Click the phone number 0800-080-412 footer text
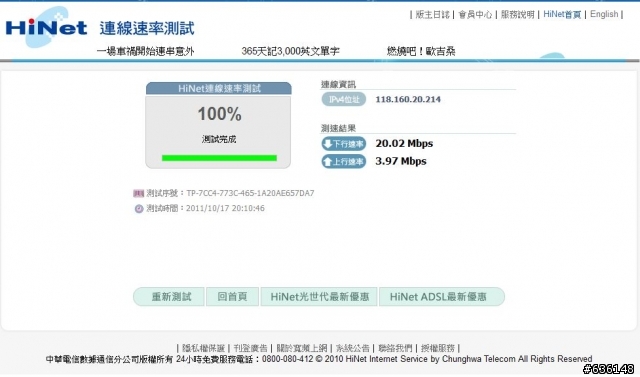The image size is (640, 377). (287, 359)
